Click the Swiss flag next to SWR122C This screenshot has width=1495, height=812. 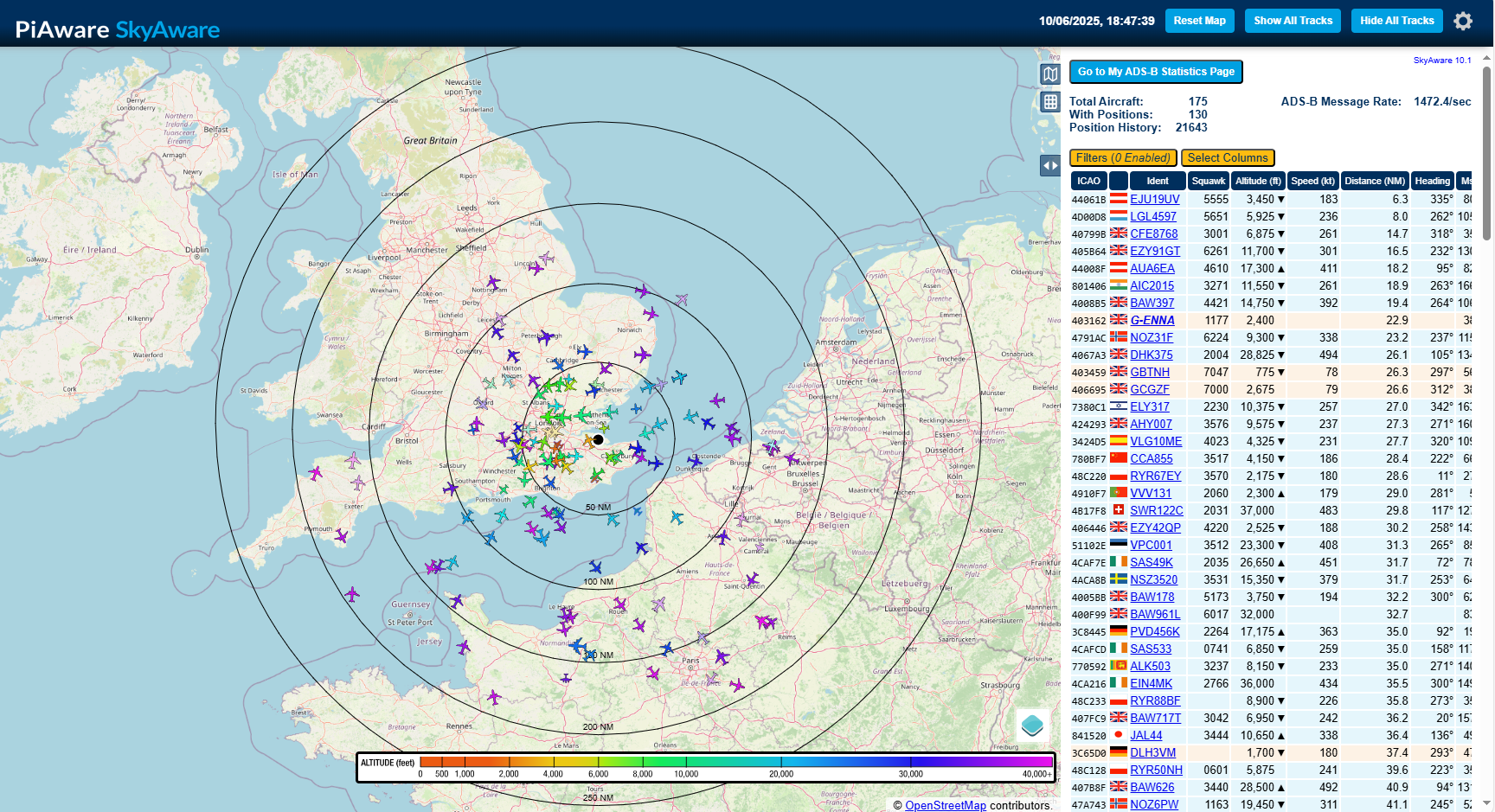1119,509
